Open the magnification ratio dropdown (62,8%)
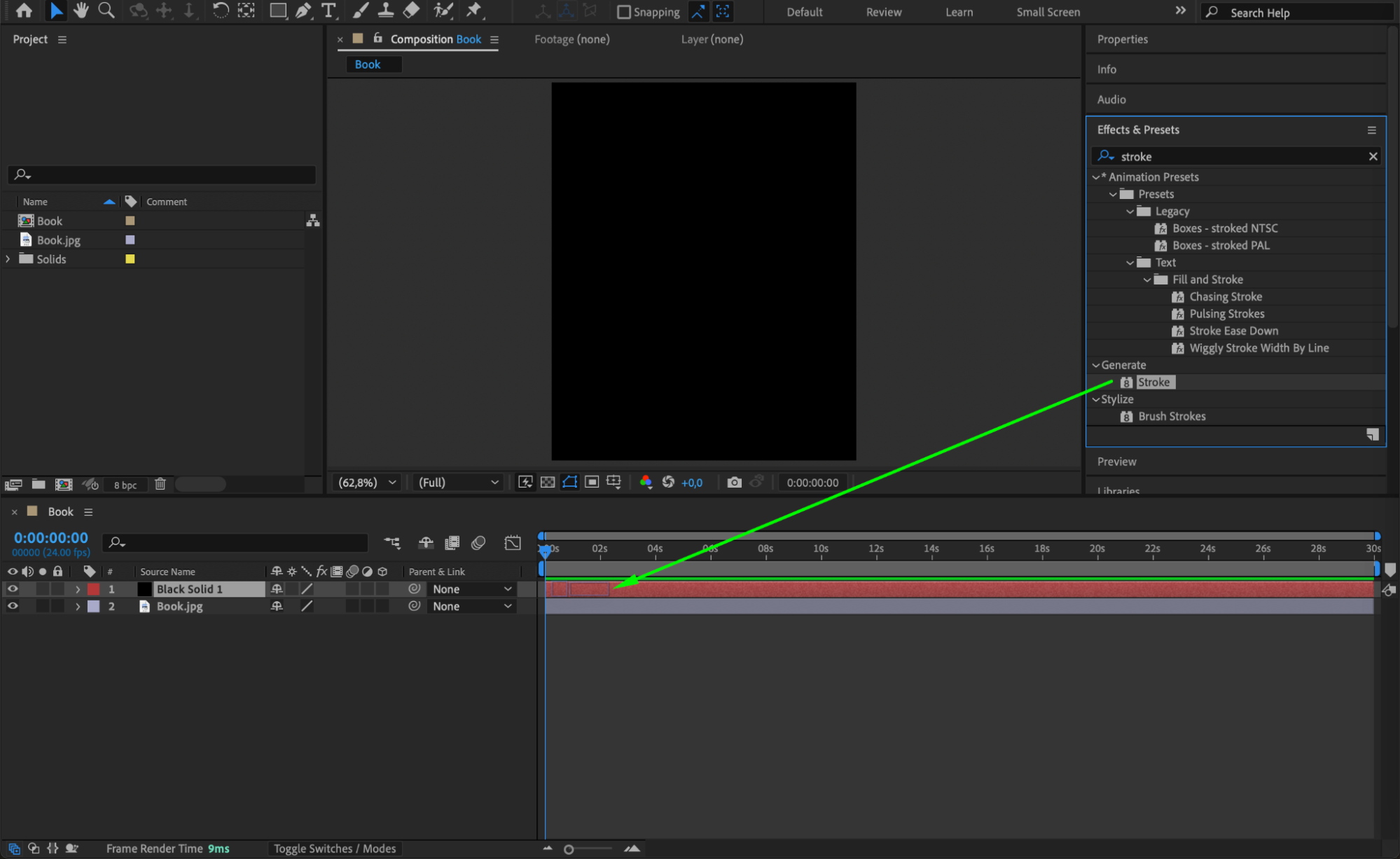 point(367,482)
